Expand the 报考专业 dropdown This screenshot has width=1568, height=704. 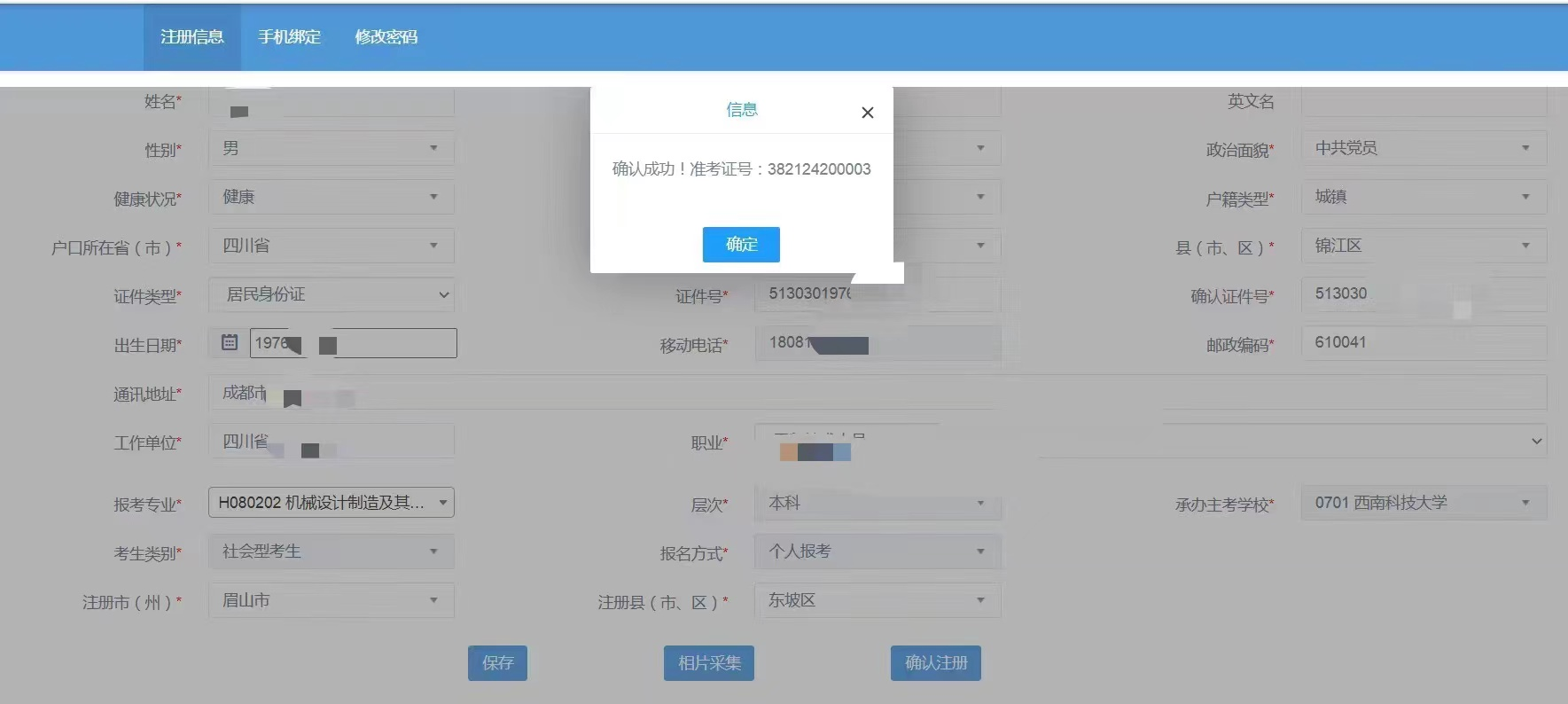click(x=332, y=503)
